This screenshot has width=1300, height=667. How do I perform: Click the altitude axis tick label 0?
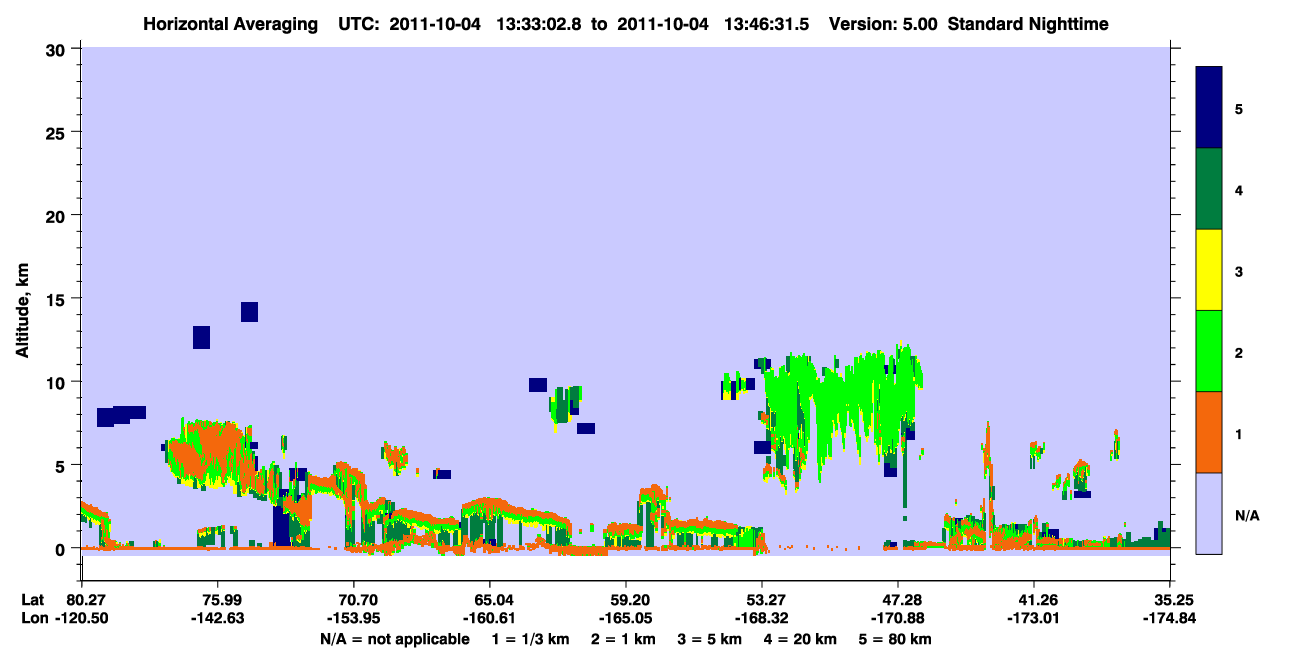tap(62, 549)
